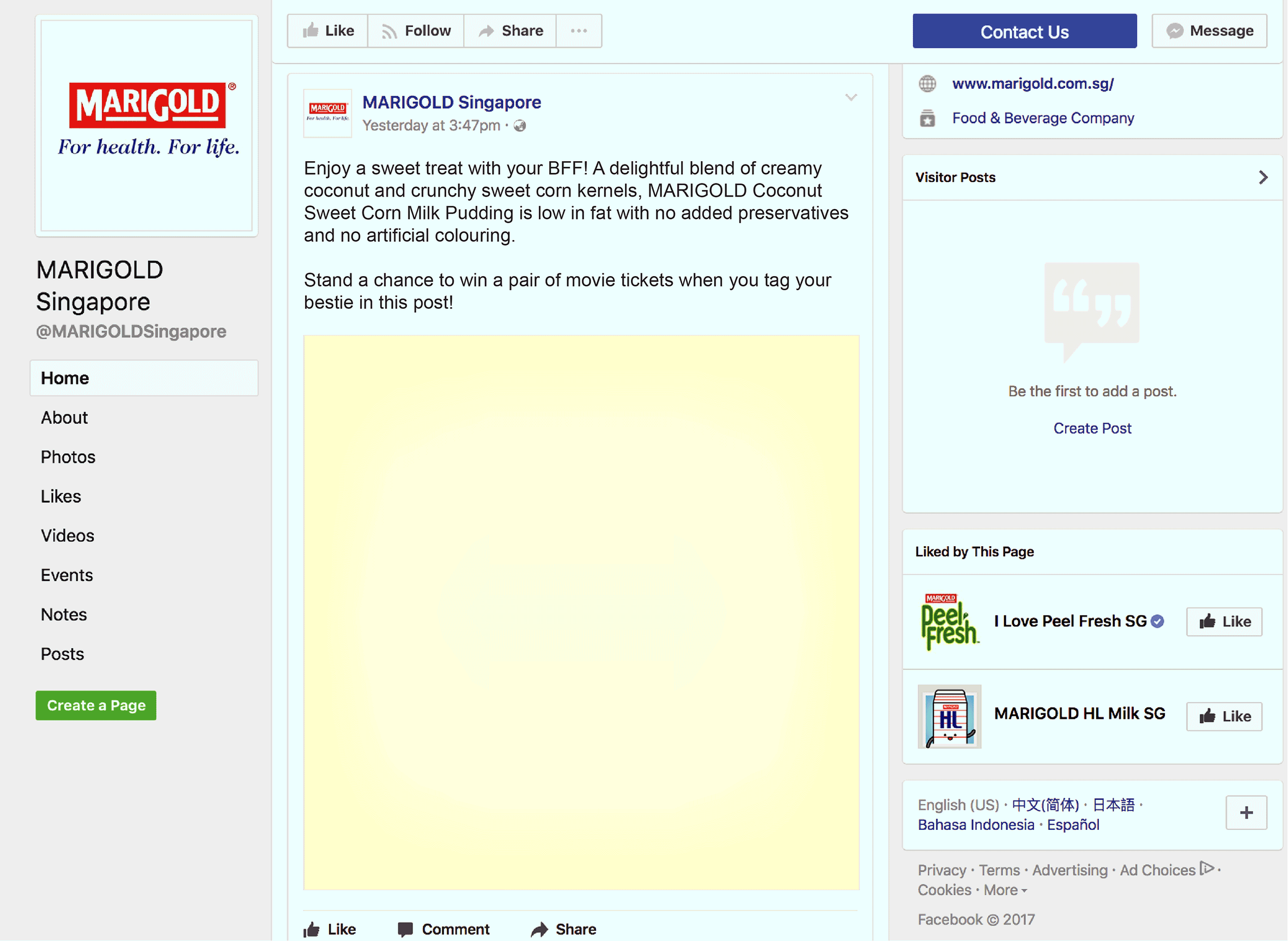Expand the More footer dropdown
Screen dimensions: 1288x941
pyautogui.click(x=1005, y=890)
